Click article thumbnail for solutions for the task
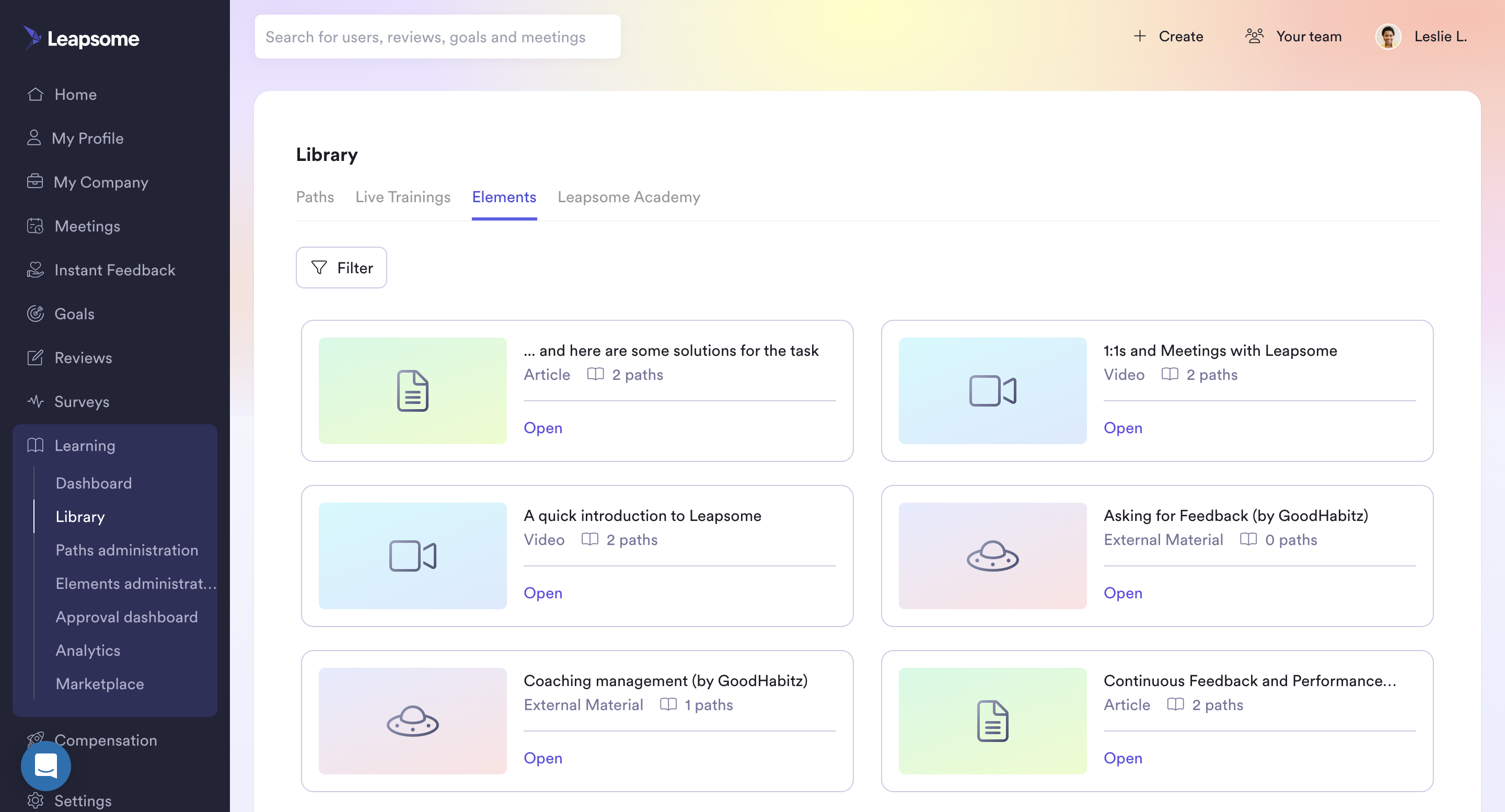This screenshot has height=812, width=1505. click(412, 390)
